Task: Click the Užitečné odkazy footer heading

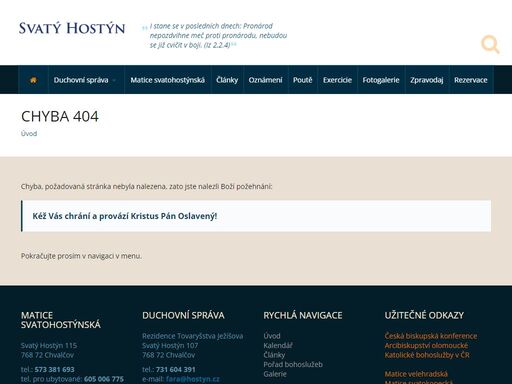Action: 424,315
